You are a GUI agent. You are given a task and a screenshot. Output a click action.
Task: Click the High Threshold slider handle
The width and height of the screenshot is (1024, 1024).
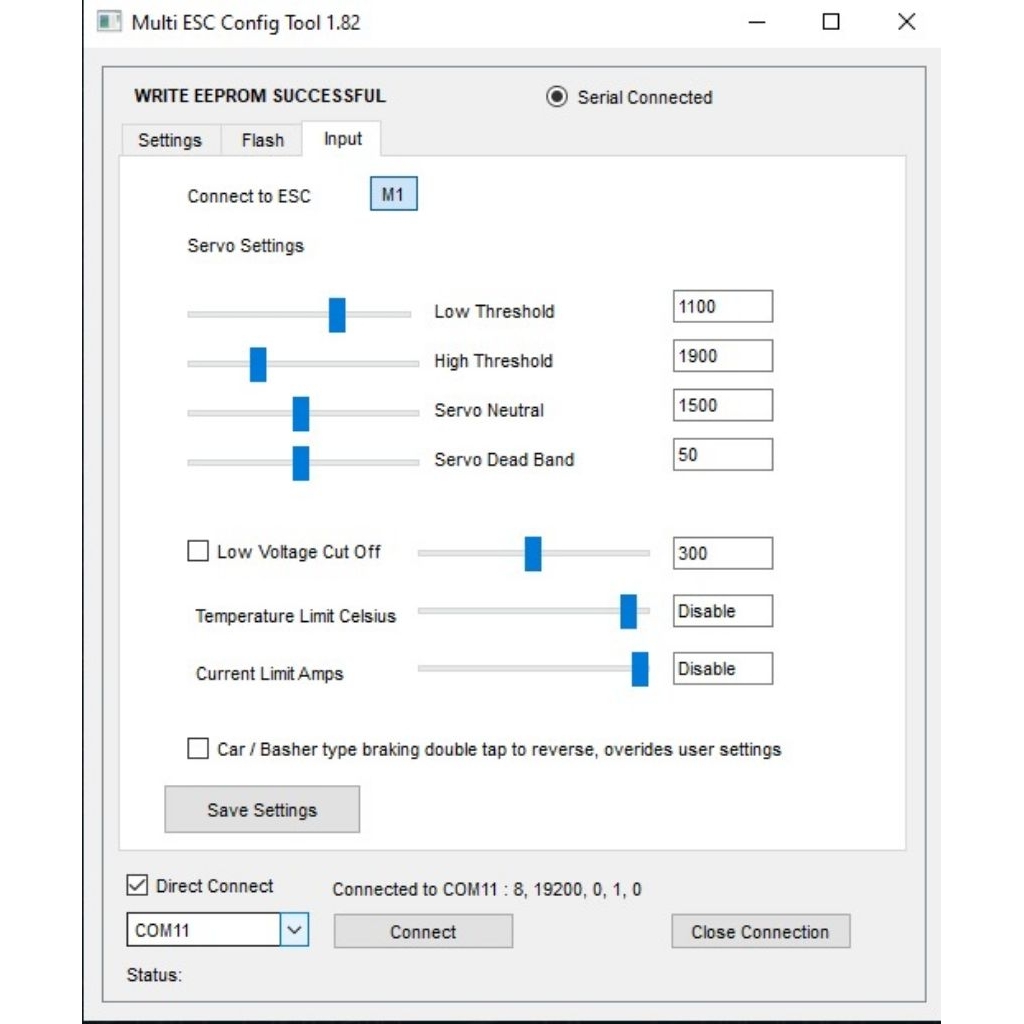pos(258,364)
